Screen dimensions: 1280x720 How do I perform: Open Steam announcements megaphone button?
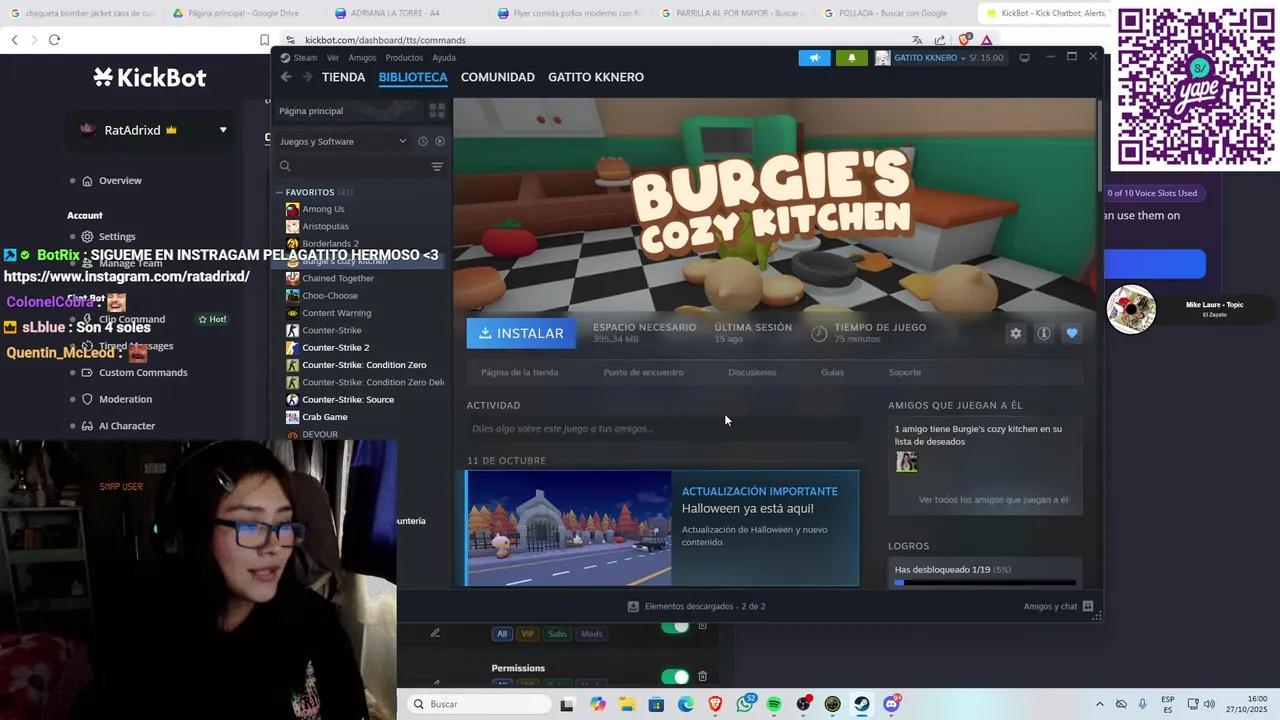point(814,58)
